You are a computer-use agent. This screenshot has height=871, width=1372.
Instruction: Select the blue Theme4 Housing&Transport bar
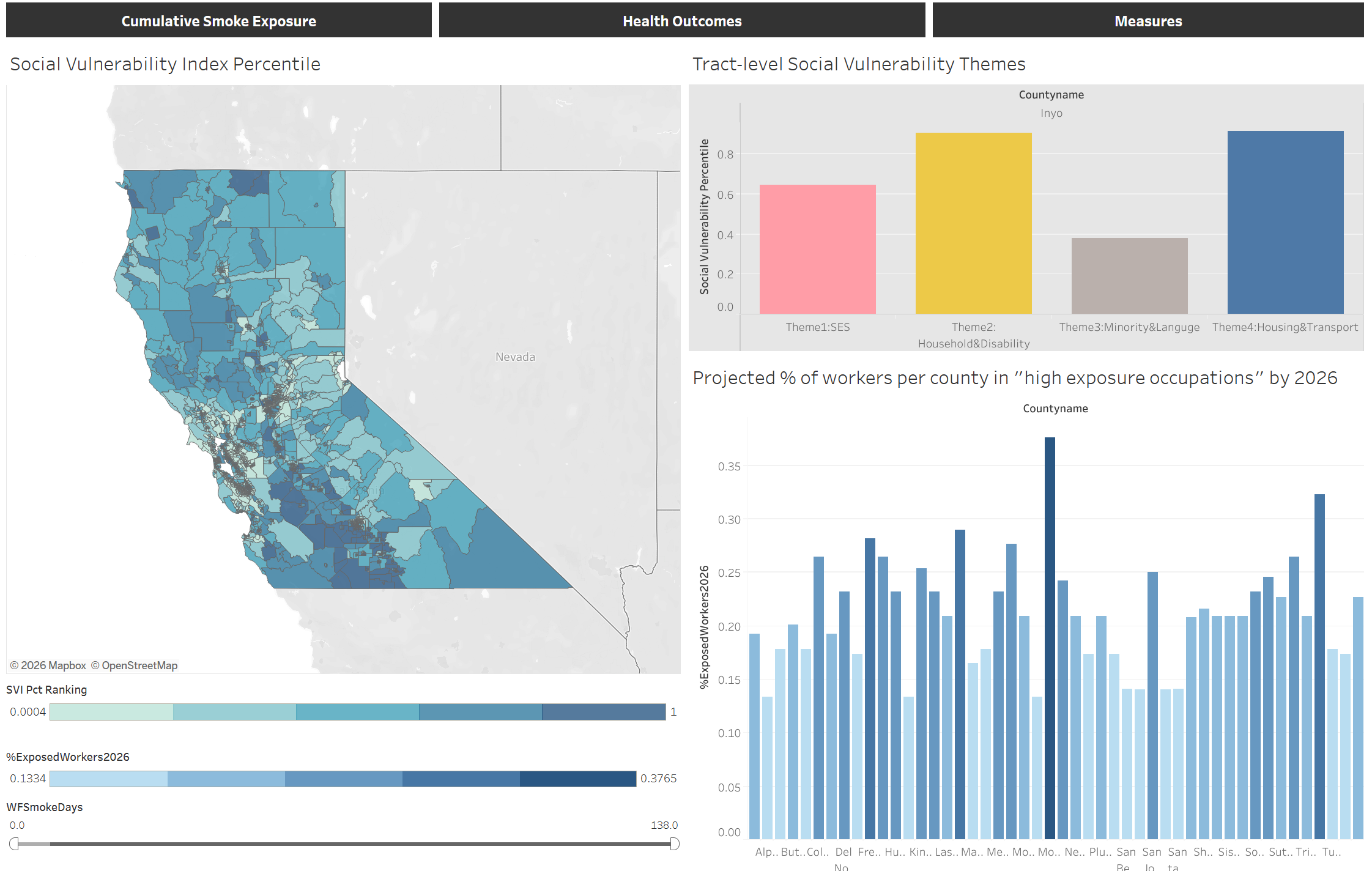(1285, 222)
